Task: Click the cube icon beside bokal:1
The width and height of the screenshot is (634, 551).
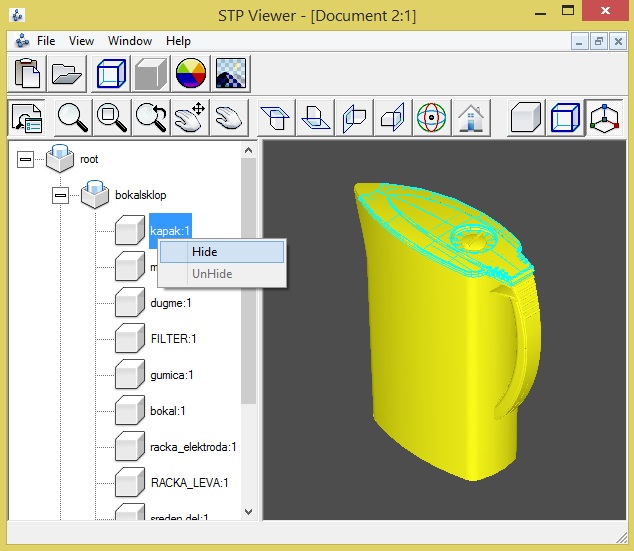Action: point(130,410)
